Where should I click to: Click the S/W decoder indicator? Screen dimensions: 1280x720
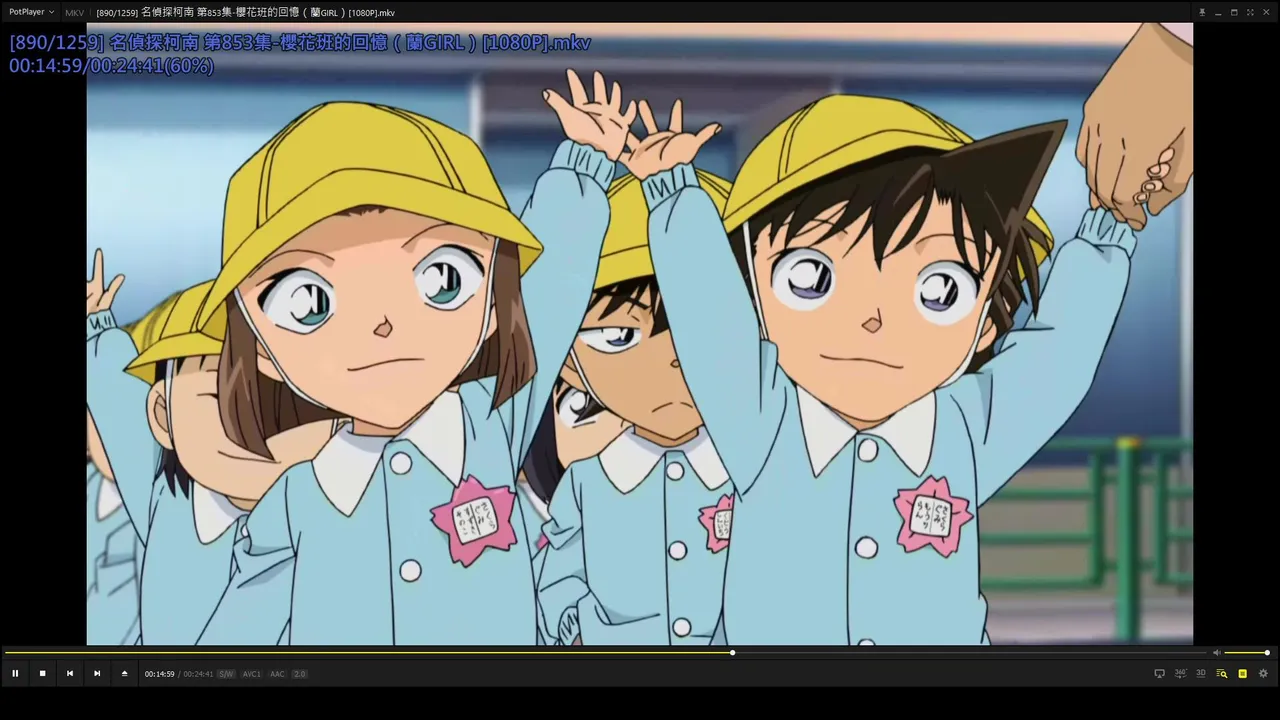click(x=226, y=674)
